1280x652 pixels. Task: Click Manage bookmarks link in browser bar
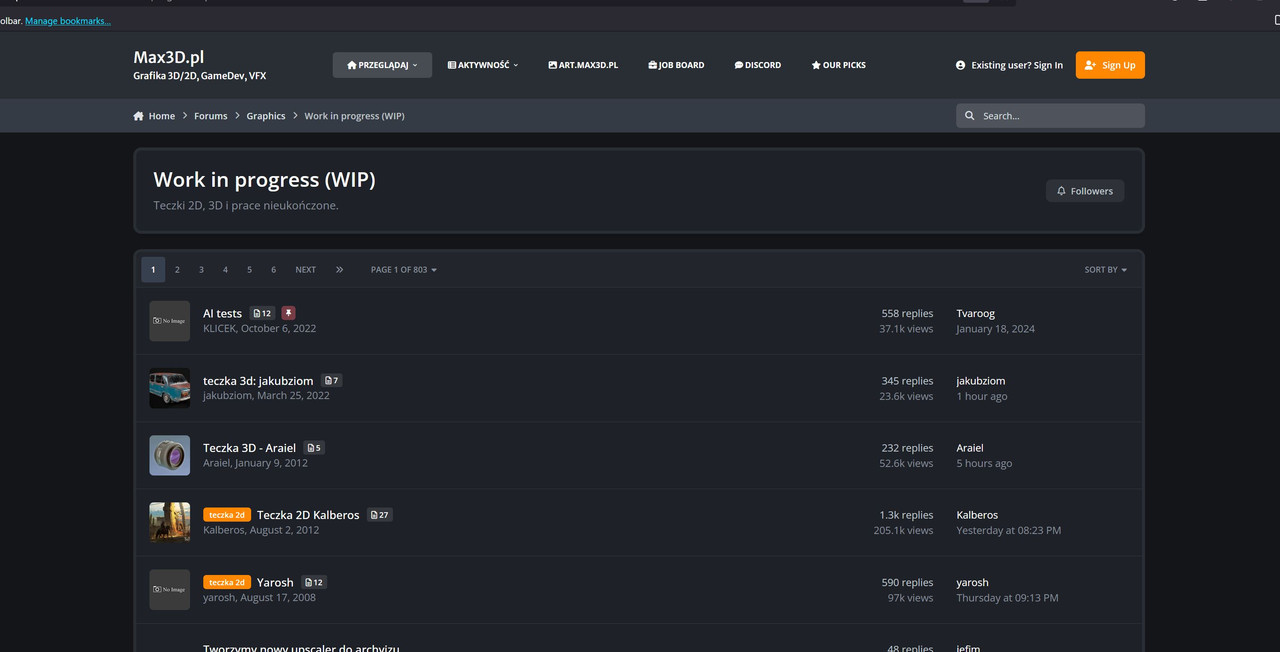(x=68, y=21)
